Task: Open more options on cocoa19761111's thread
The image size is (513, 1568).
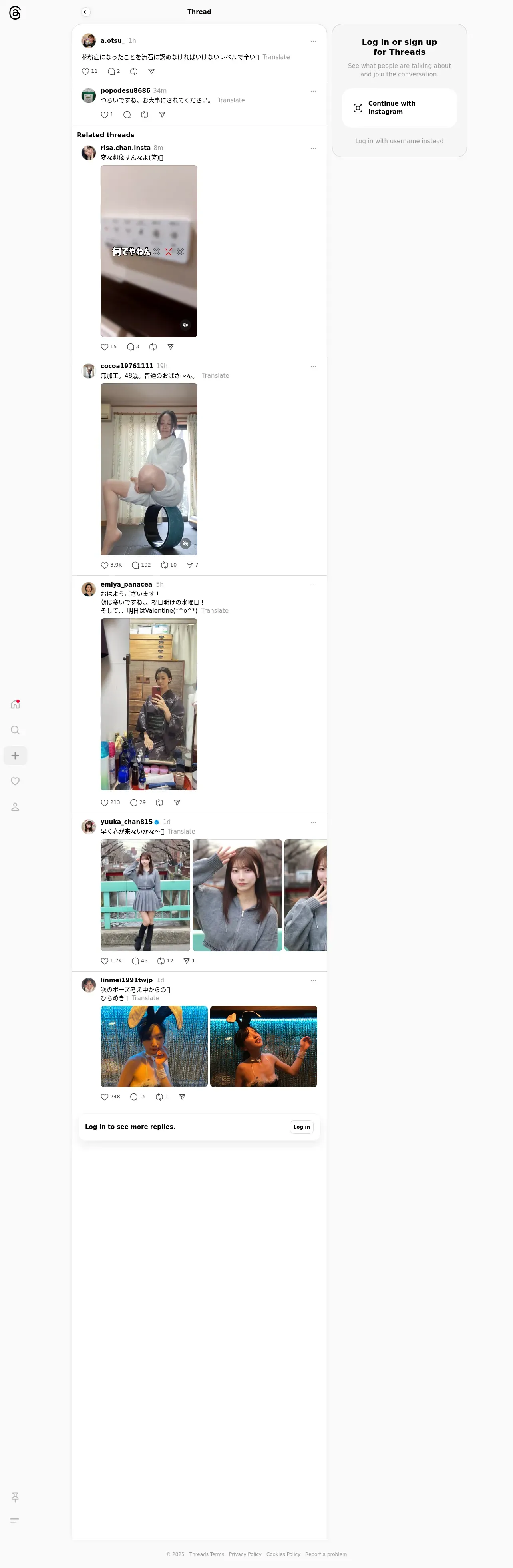Action: point(313,367)
